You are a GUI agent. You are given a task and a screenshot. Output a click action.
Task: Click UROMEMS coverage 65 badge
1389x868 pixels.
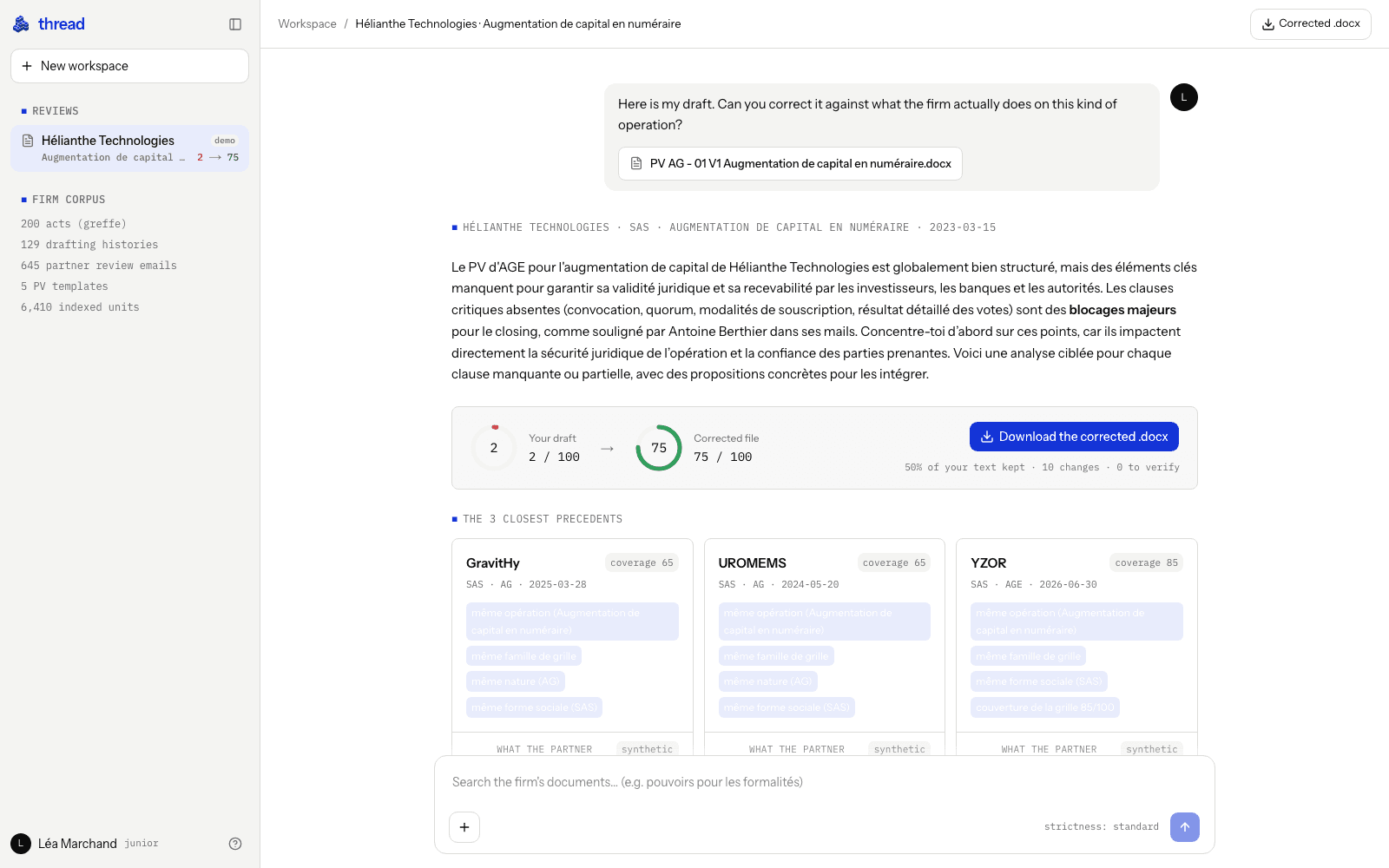pyautogui.click(x=894, y=562)
